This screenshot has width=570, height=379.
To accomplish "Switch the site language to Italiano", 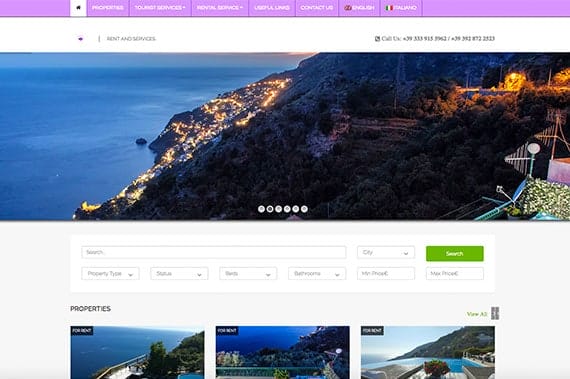I will pyautogui.click(x=401, y=8).
